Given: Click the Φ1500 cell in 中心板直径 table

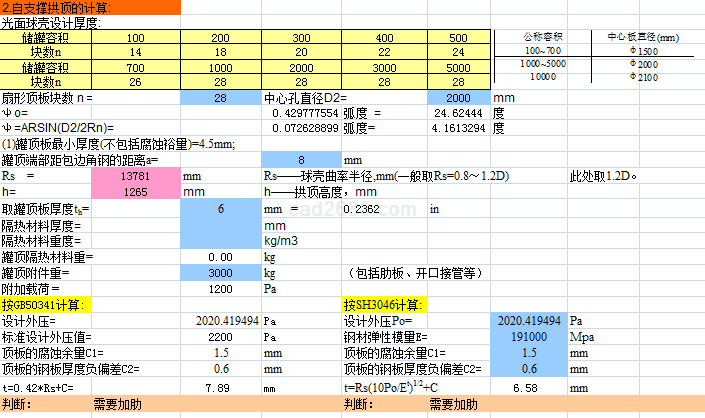Looking at the screenshot, I should 646,51.
